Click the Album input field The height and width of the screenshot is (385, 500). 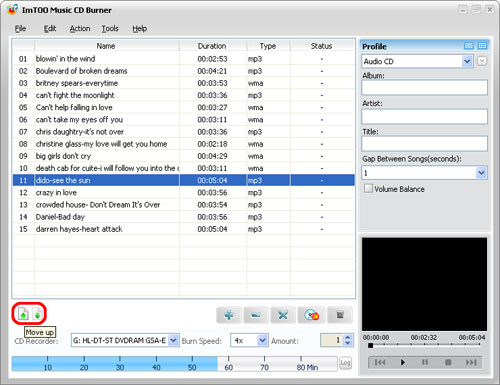tap(424, 87)
